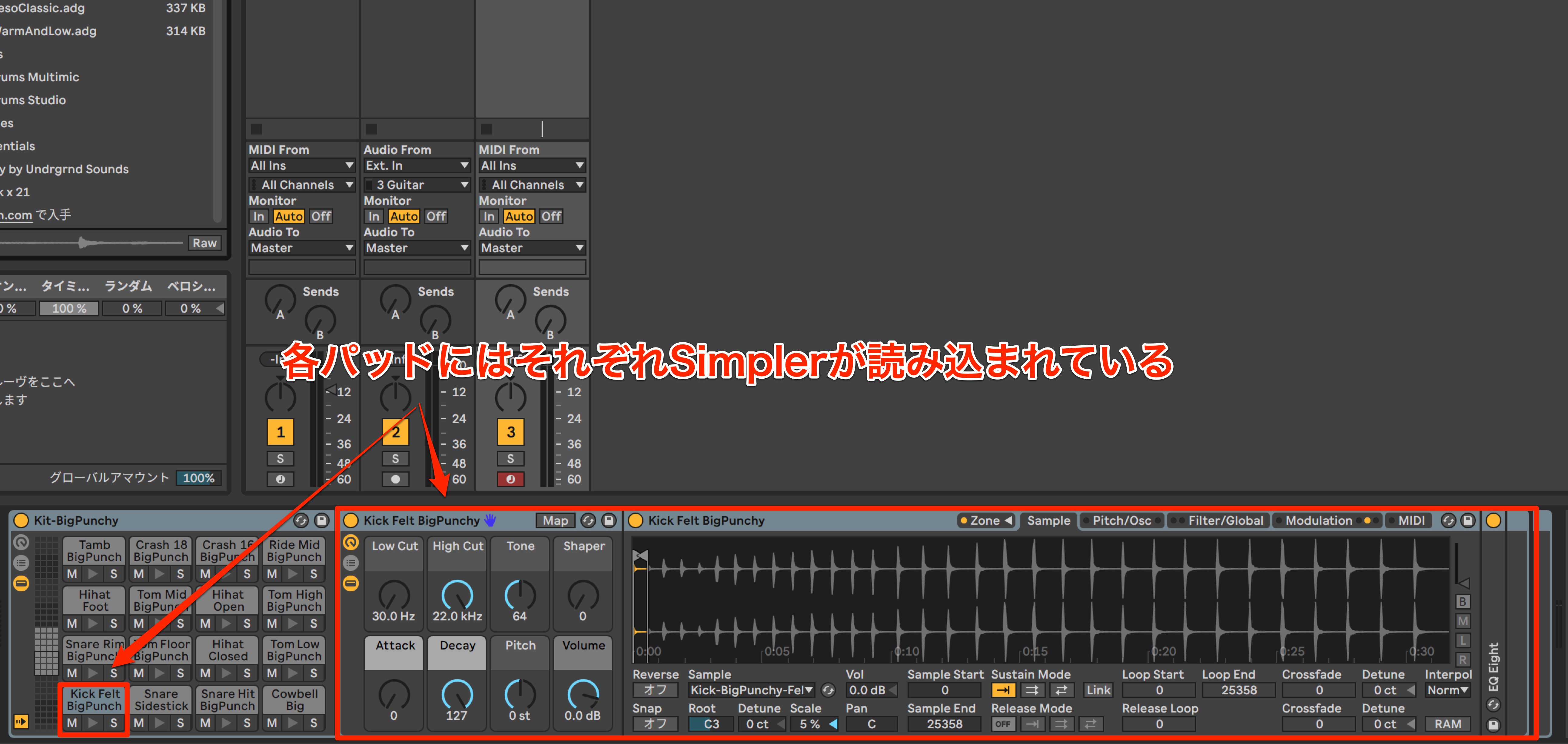Enable the Link button for loop
Viewport: 1568px width, 744px height.
coord(1099,690)
